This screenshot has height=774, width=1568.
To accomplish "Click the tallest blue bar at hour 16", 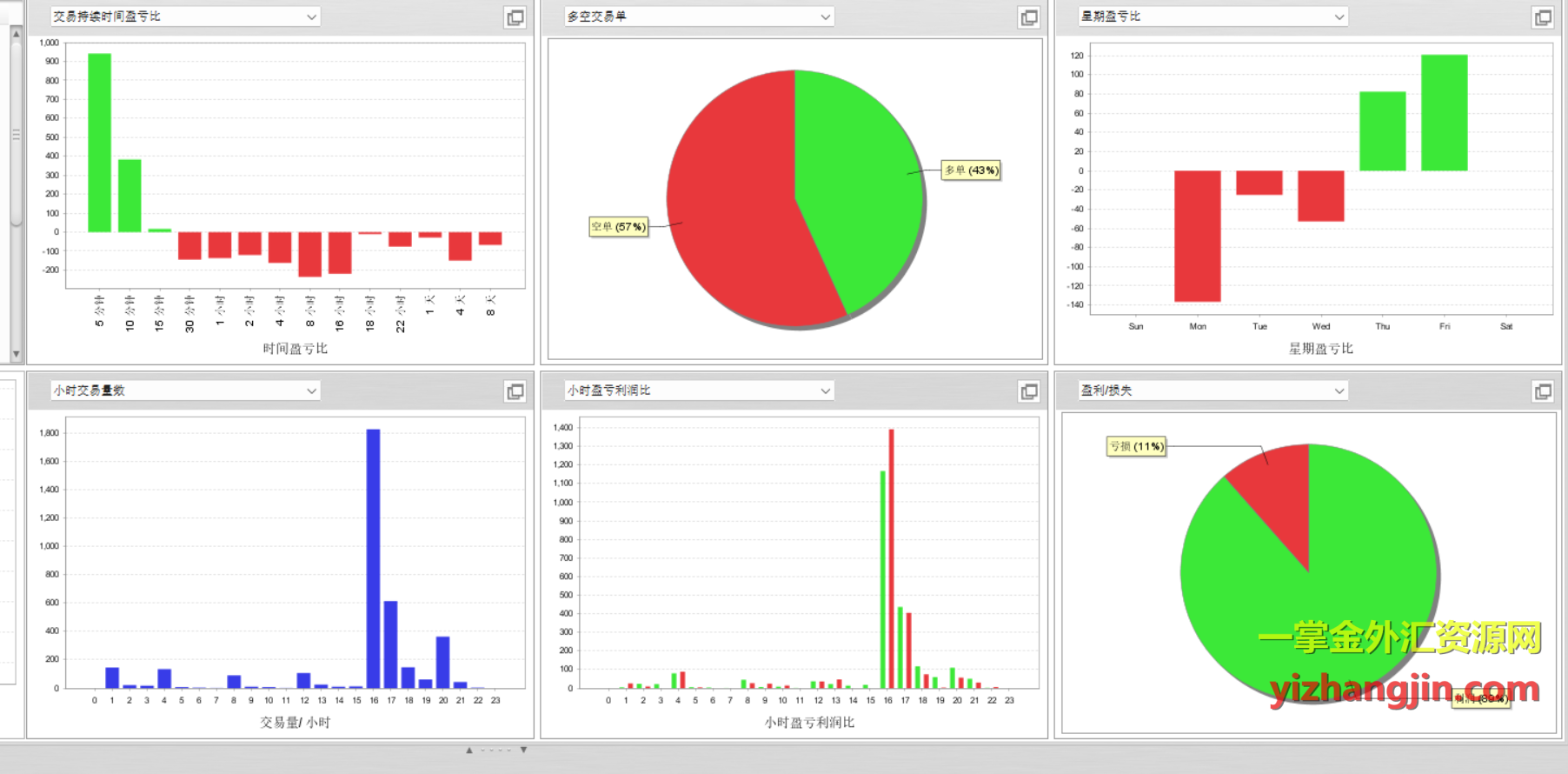I will click(x=373, y=557).
